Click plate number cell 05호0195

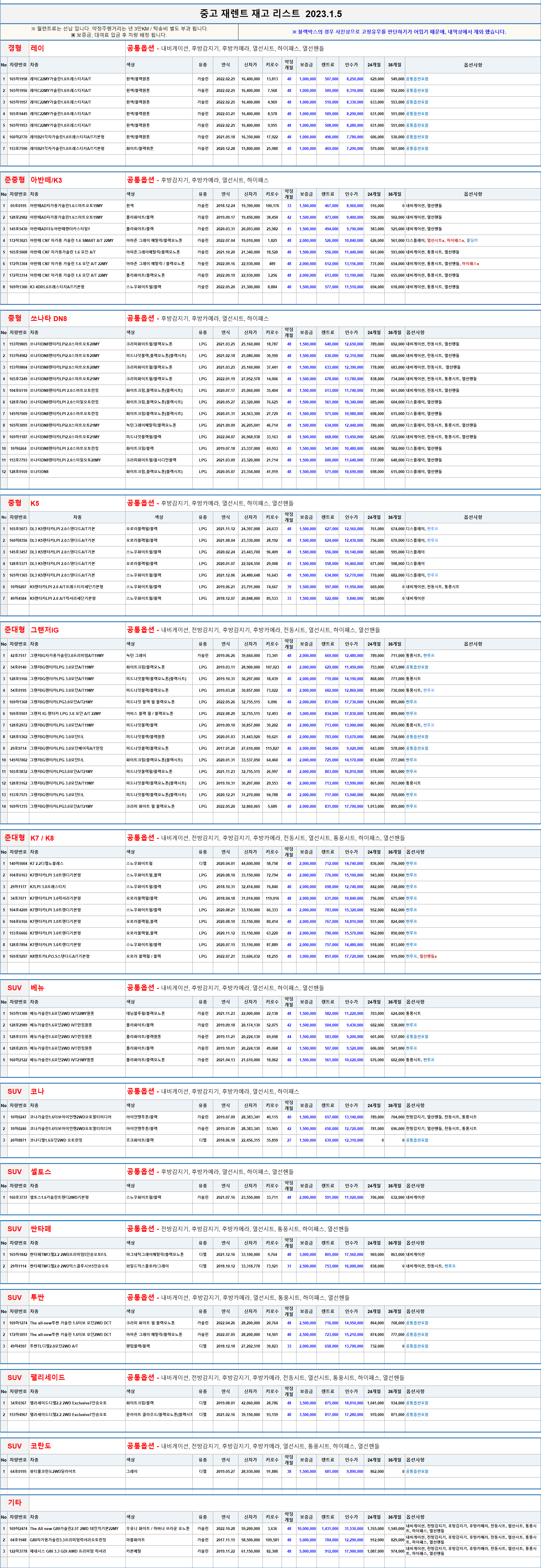click(x=18, y=206)
